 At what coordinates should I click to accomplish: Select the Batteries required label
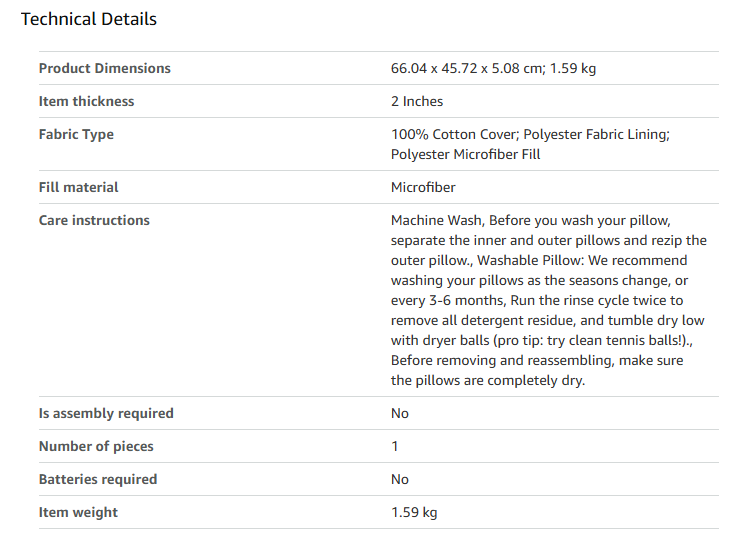click(x=98, y=479)
